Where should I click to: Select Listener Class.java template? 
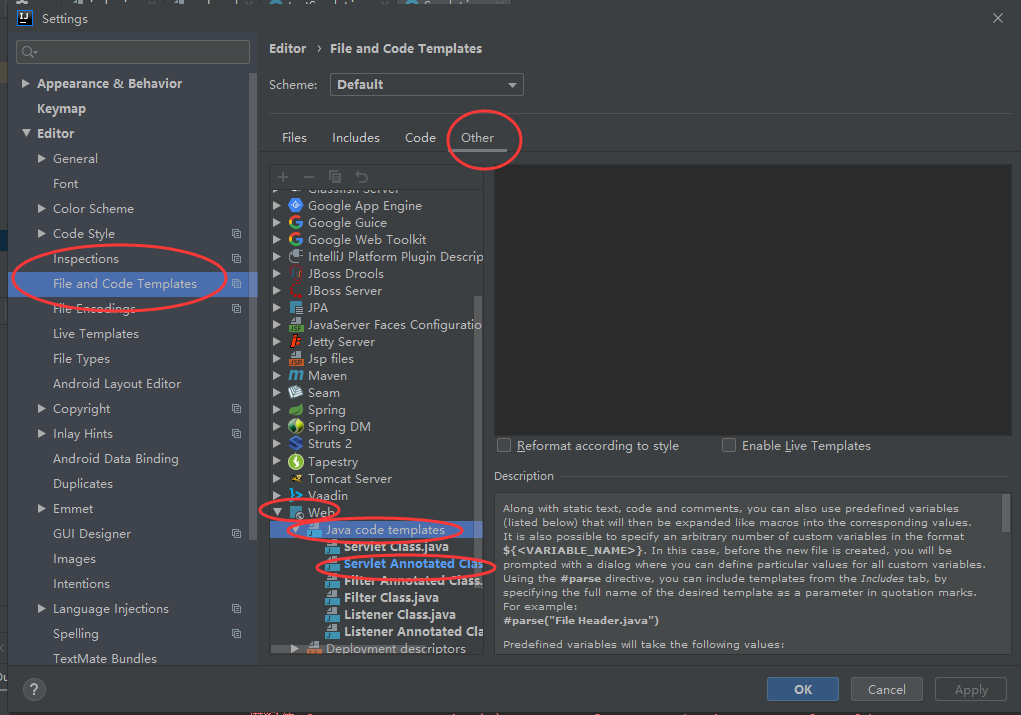point(400,614)
